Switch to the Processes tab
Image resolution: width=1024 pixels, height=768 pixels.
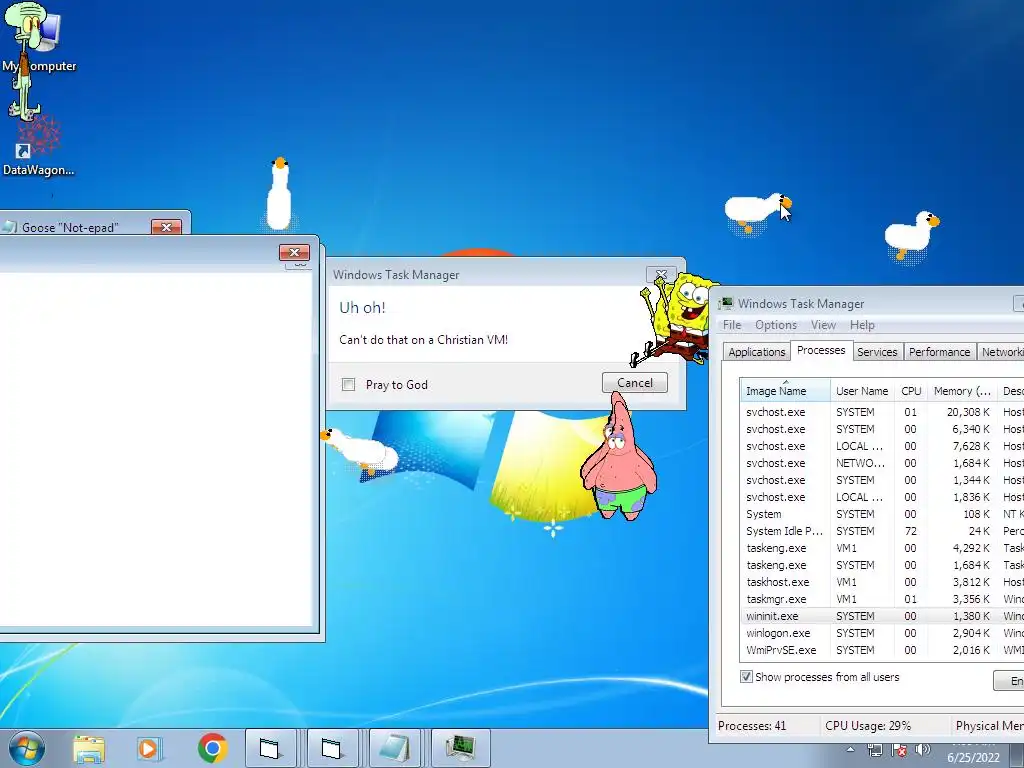coord(821,350)
